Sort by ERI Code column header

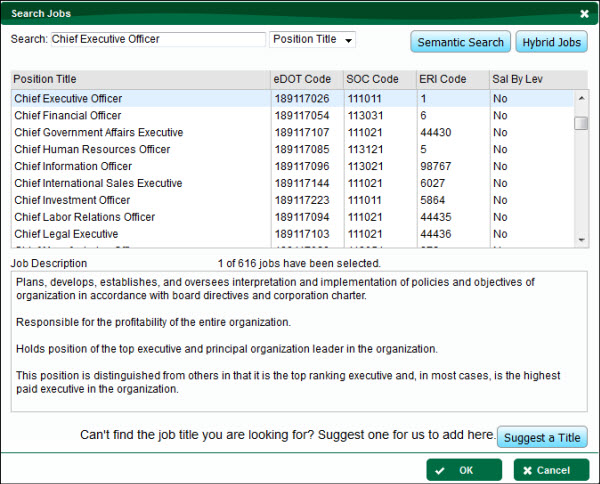[451, 79]
